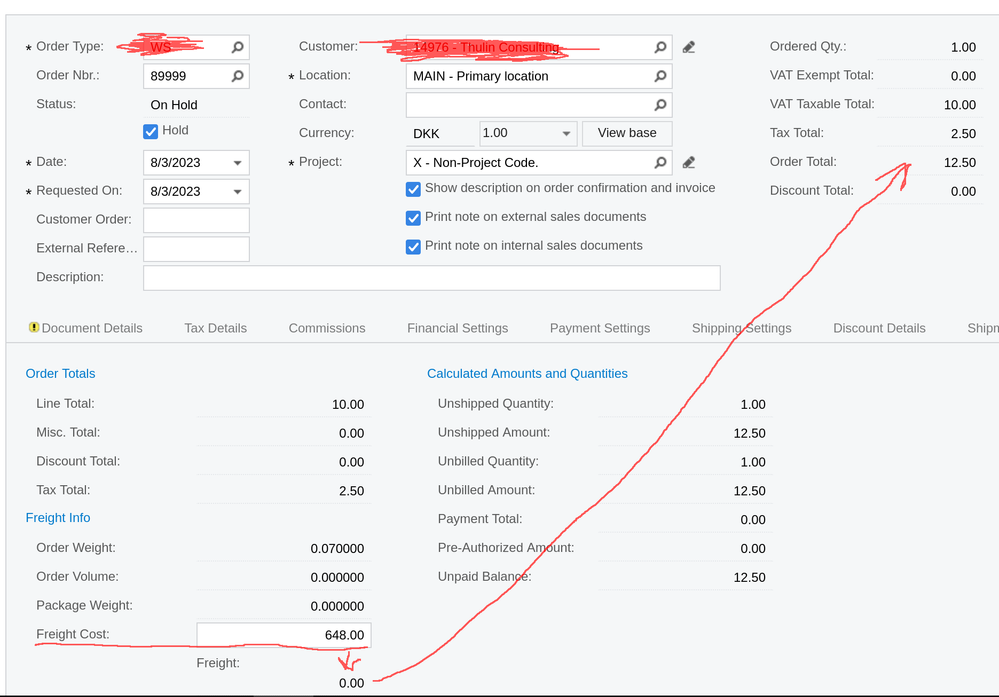The image size is (999, 697).
Task: Open Project lookup magnifier
Action: click(x=660, y=162)
